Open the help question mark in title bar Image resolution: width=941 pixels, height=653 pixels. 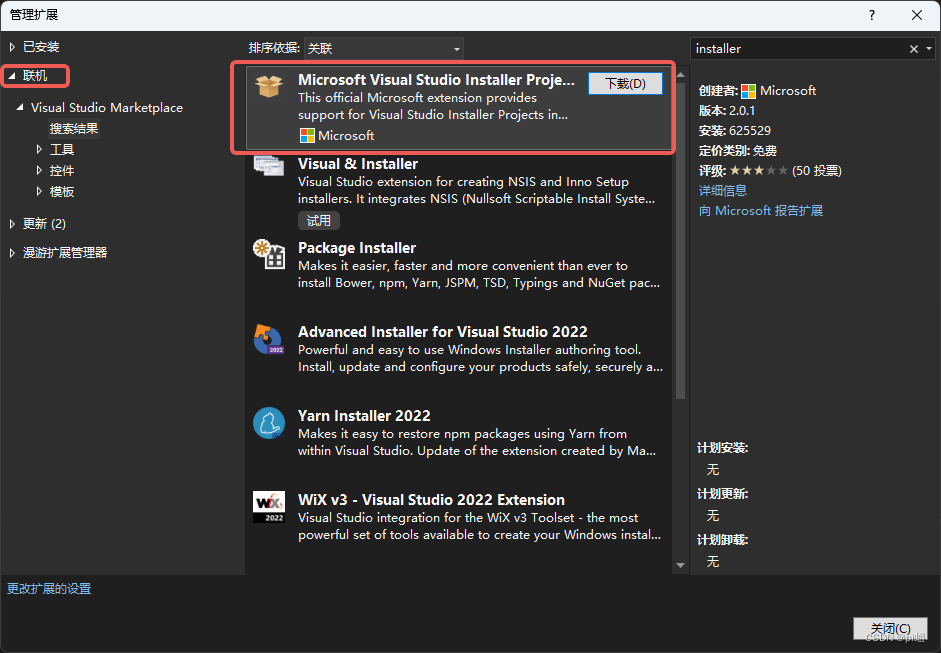[872, 15]
